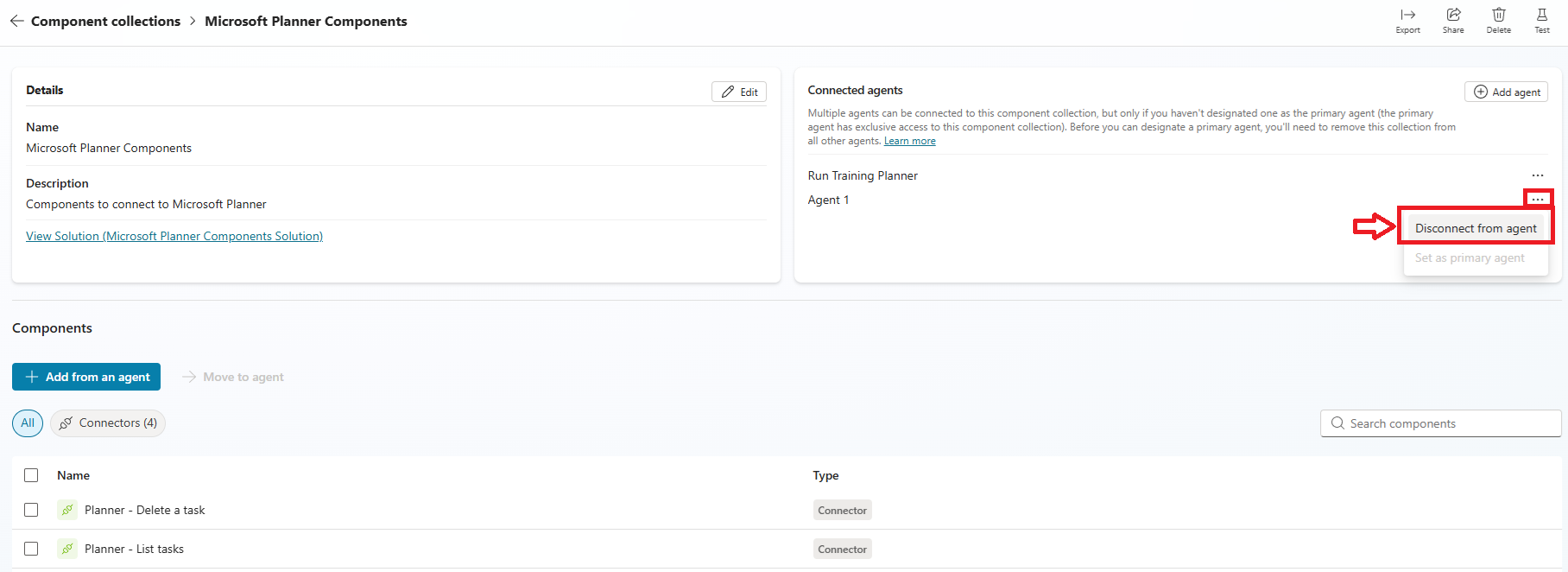The width and height of the screenshot is (1568, 572).
Task: Check the Planner - List tasks checkbox
Action: [31, 549]
